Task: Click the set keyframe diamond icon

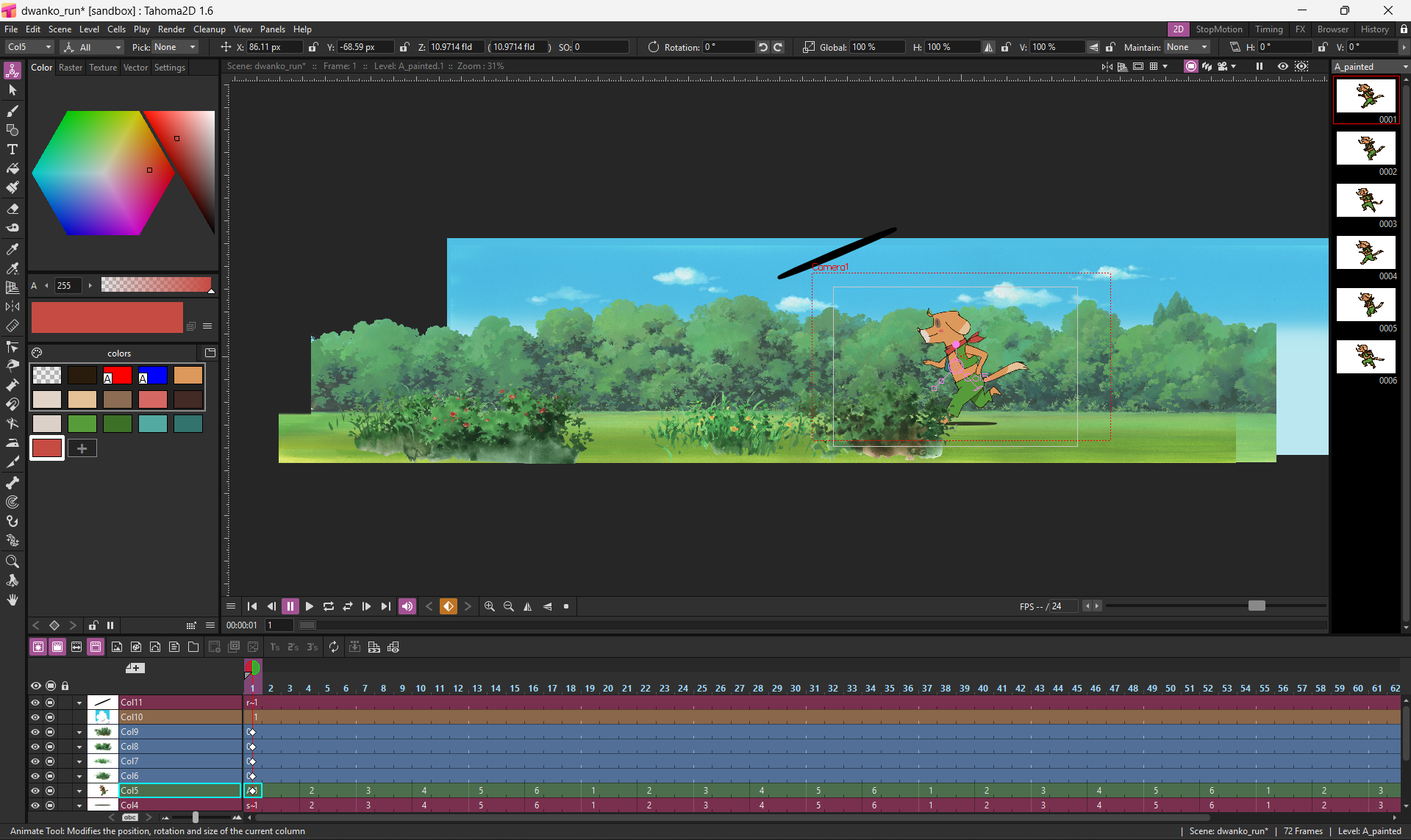Action: [x=448, y=606]
